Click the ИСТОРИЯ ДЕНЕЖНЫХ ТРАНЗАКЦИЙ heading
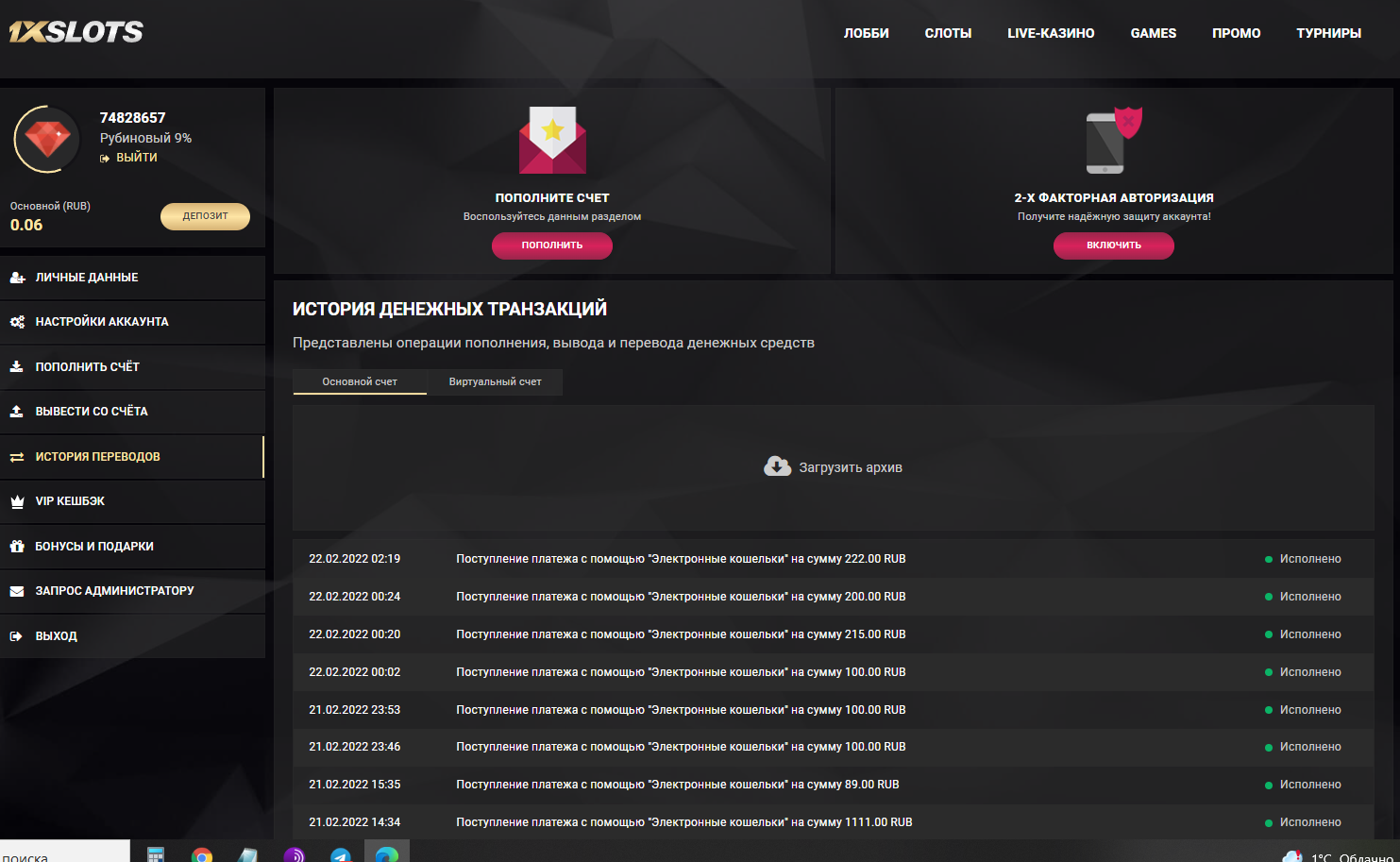The width and height of the screenshot is (1400, 862). tap(449, 309)
